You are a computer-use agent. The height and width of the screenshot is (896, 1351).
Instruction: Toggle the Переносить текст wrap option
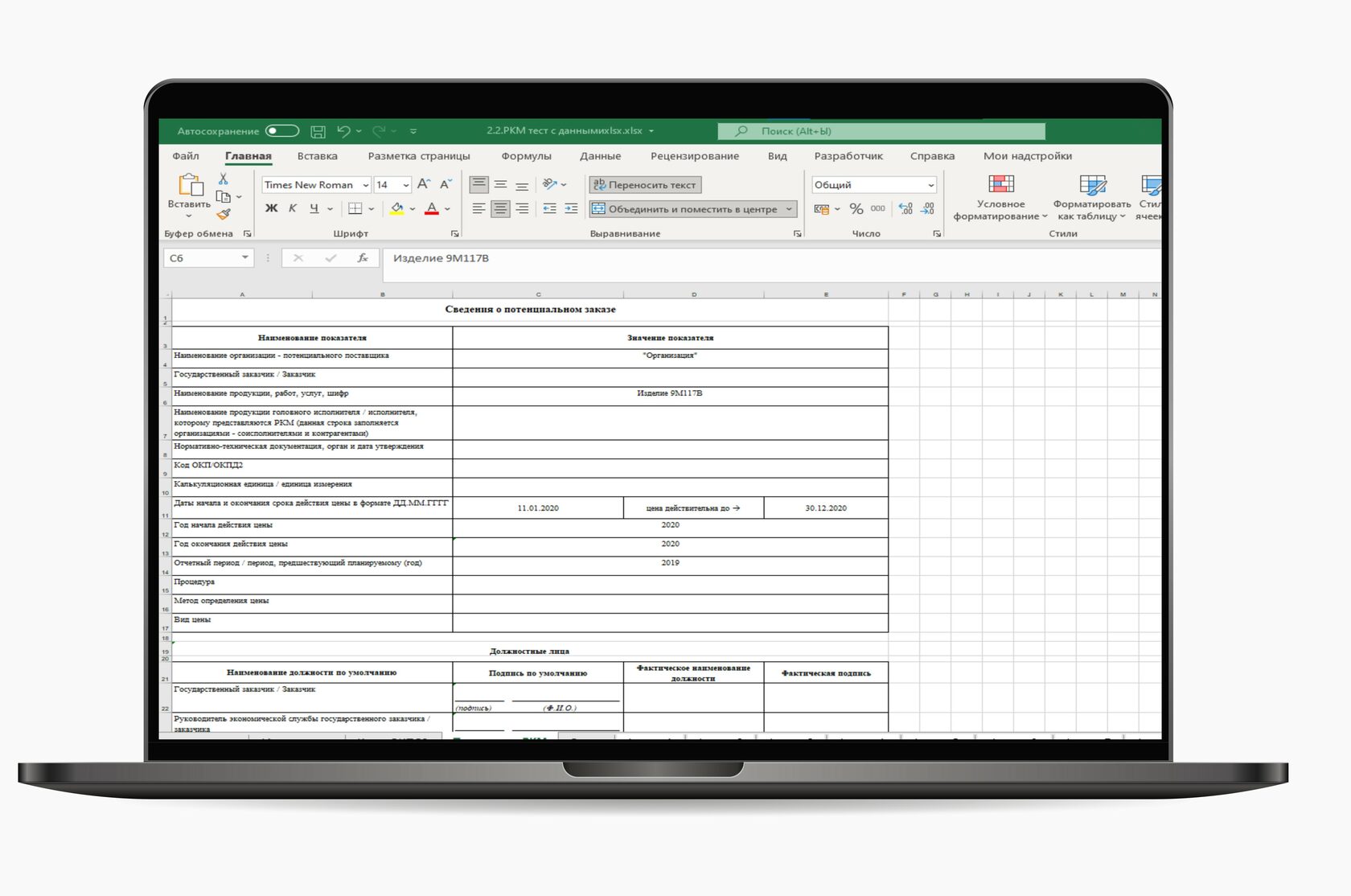coord(645,185)
